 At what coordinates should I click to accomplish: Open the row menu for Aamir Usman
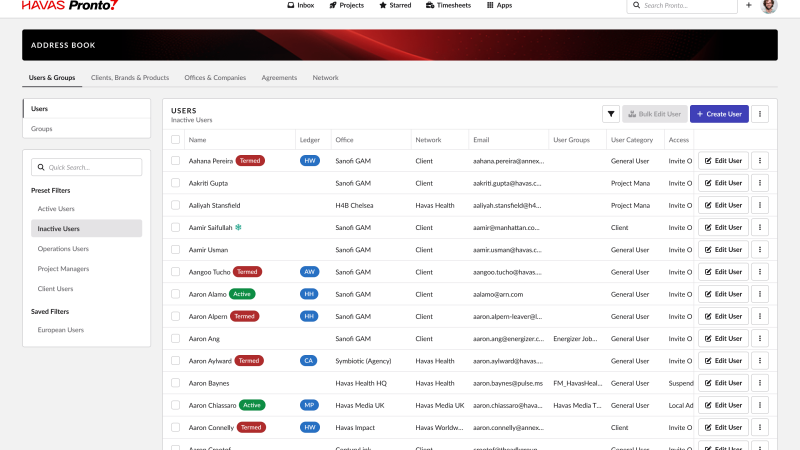point(760,249)
